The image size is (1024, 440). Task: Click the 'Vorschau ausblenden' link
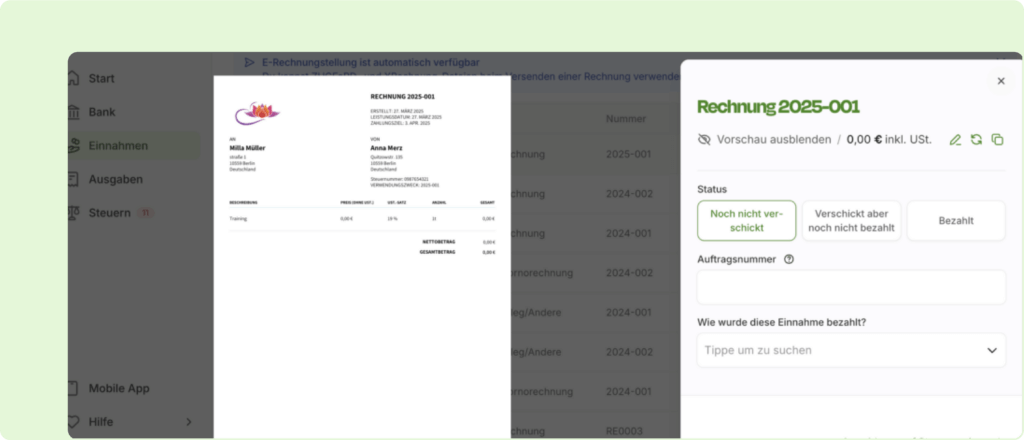click(x=773, y=140)
